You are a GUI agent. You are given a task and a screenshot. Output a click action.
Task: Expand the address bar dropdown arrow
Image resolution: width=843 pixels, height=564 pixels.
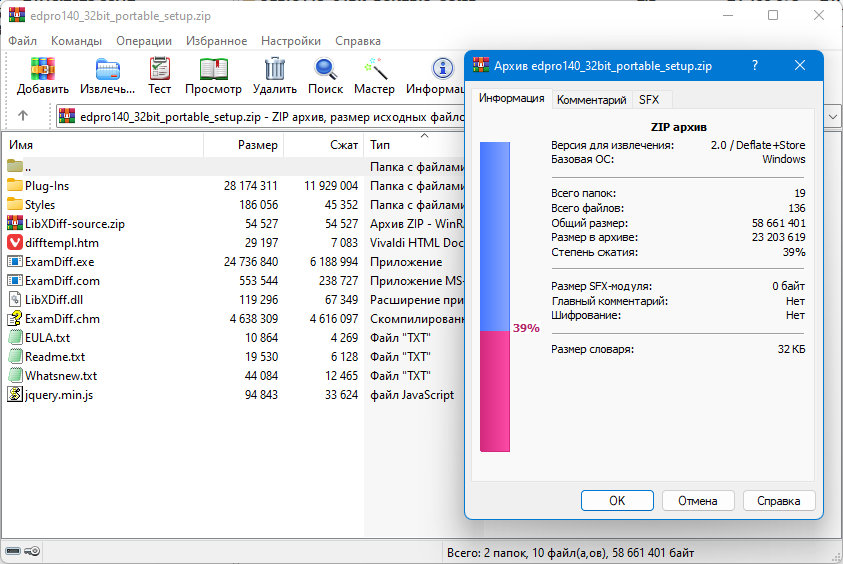tap(833, 116)
